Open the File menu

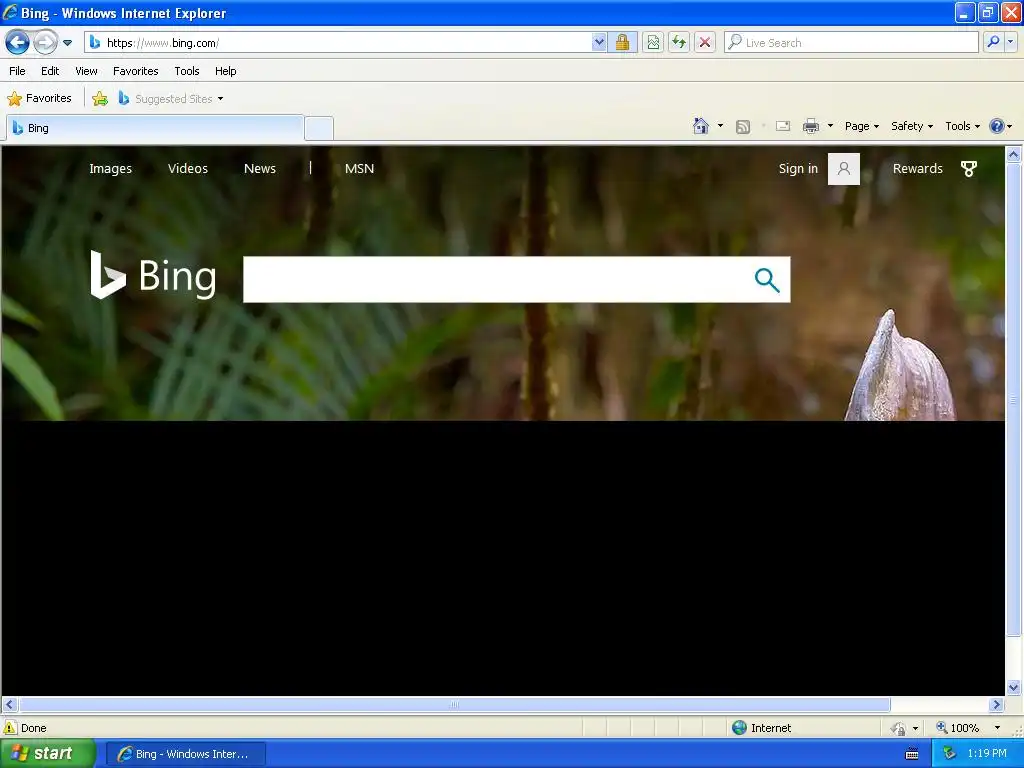[18, 71]
